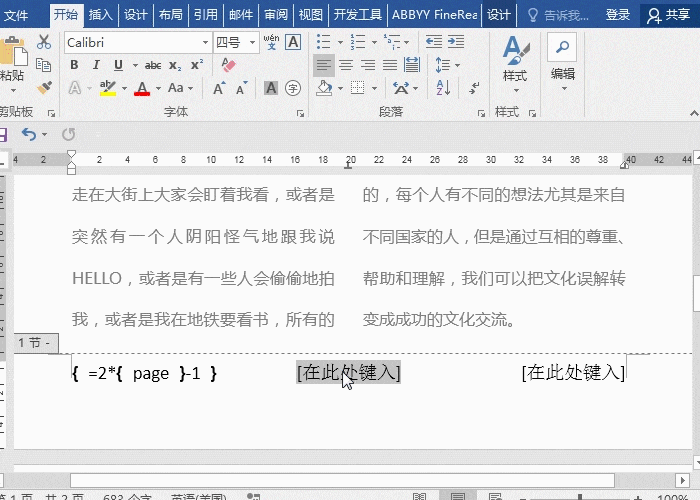Screen dimensions: 700x500
Task: Click the distributed alignment icon
Action: tap(412, 65)
